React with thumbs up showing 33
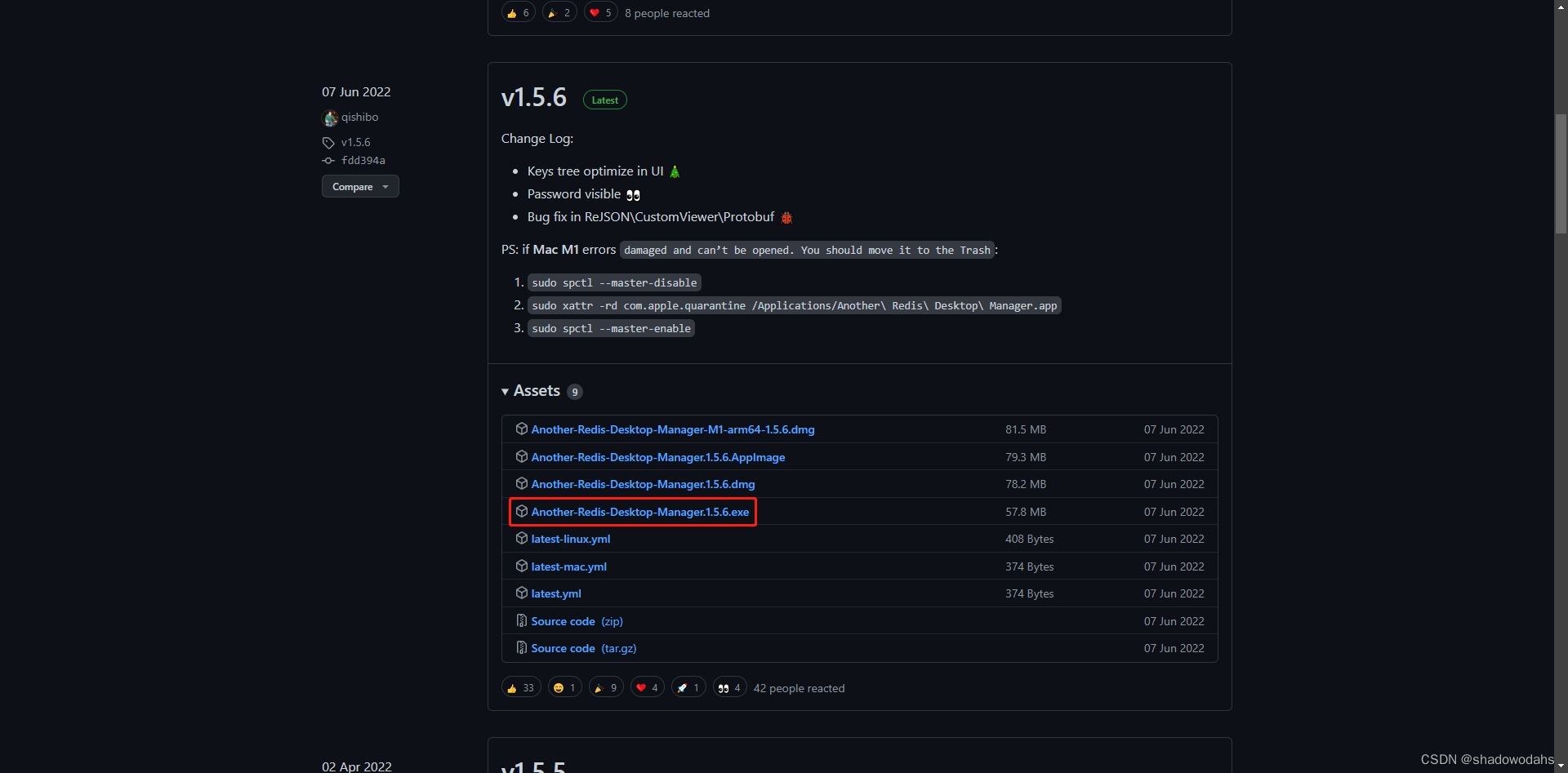Image resolution: width=1568 pixels, height=773 pixels. [521, 687]
